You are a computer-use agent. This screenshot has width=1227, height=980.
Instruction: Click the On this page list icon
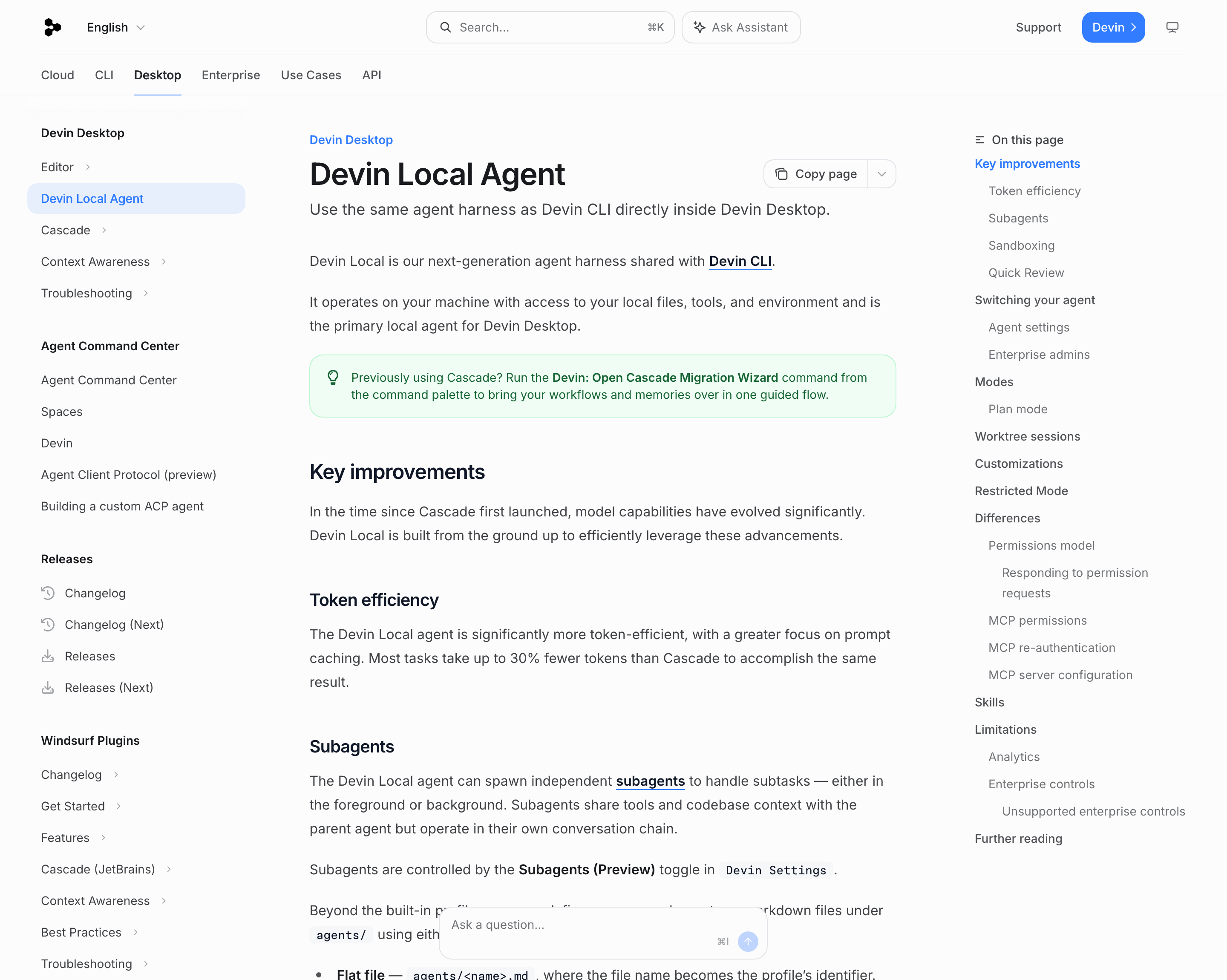pyautogui.click(x=979, y=140)
